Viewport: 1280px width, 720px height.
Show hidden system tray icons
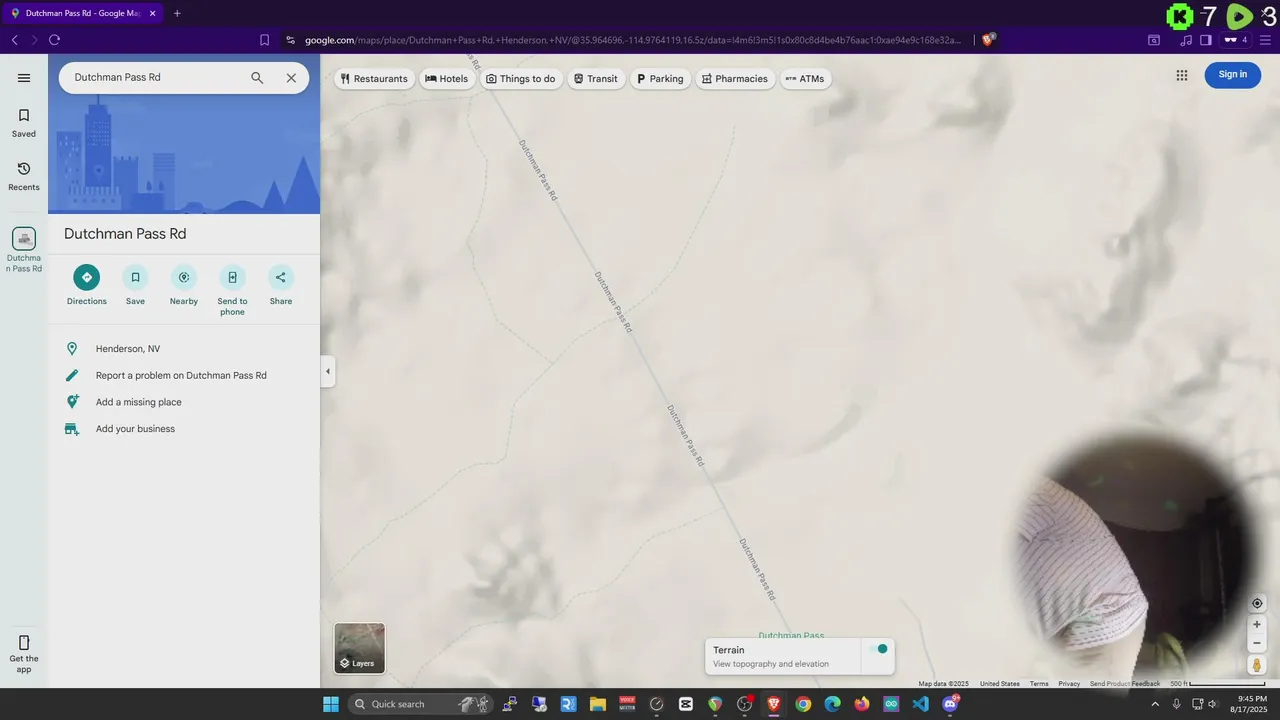[x=1155, y=704]
